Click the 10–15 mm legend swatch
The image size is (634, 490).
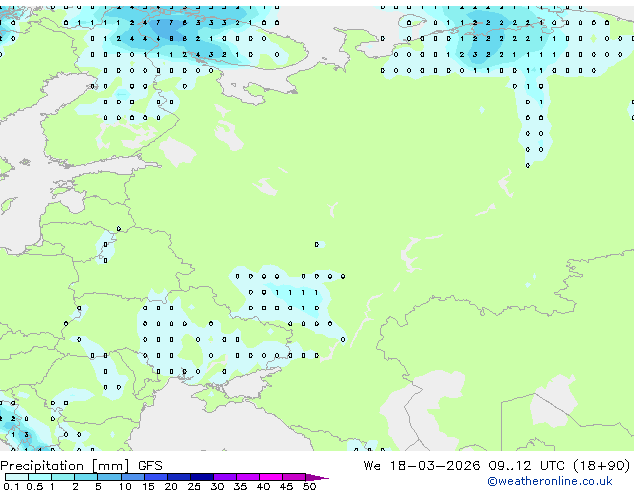[x=133, y=477]
